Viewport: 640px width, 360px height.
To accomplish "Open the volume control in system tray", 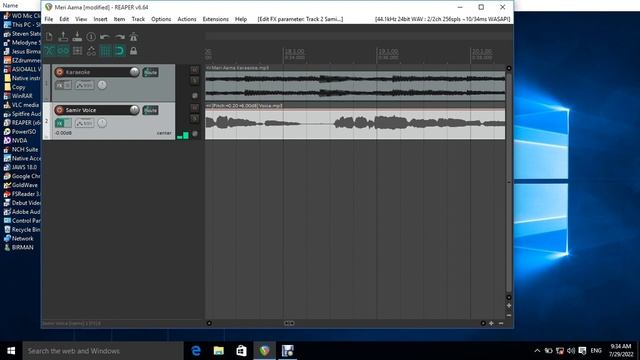I will [x=571, y=351].
